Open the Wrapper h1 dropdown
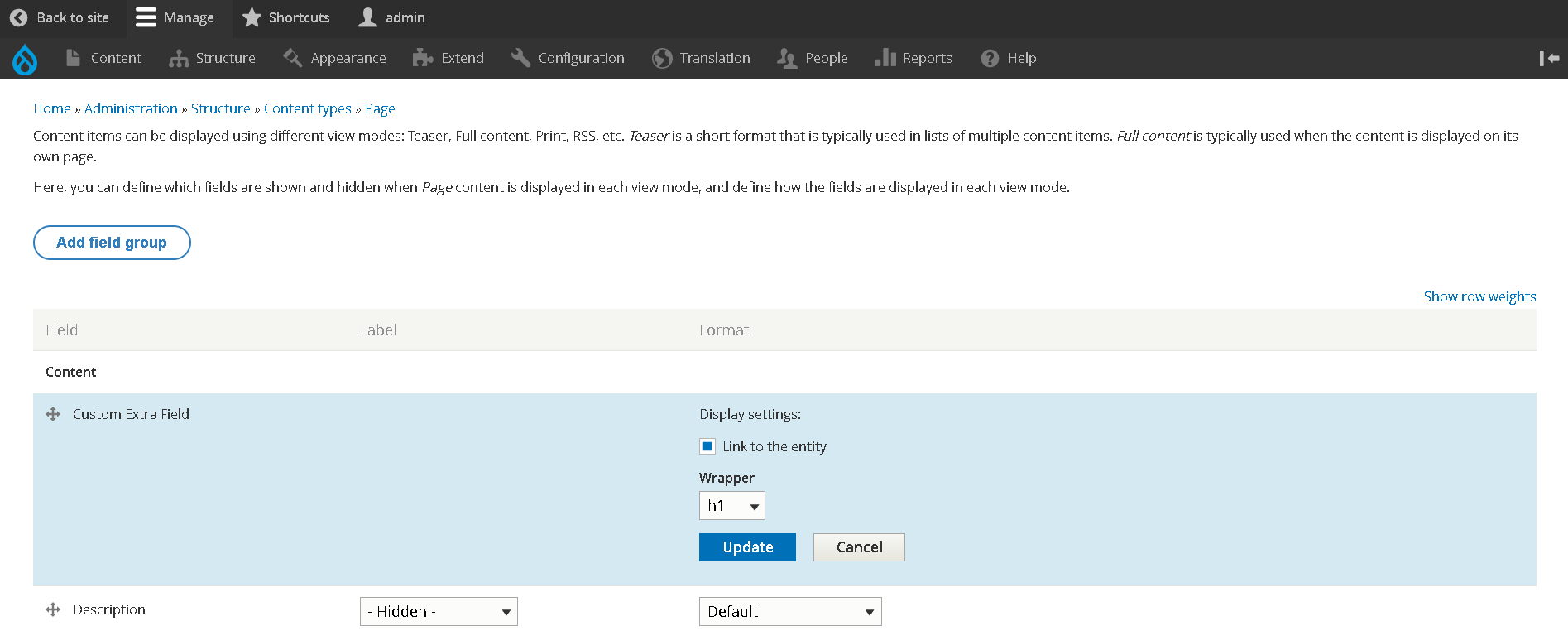The image size is (1568, 631). (731, 506)
